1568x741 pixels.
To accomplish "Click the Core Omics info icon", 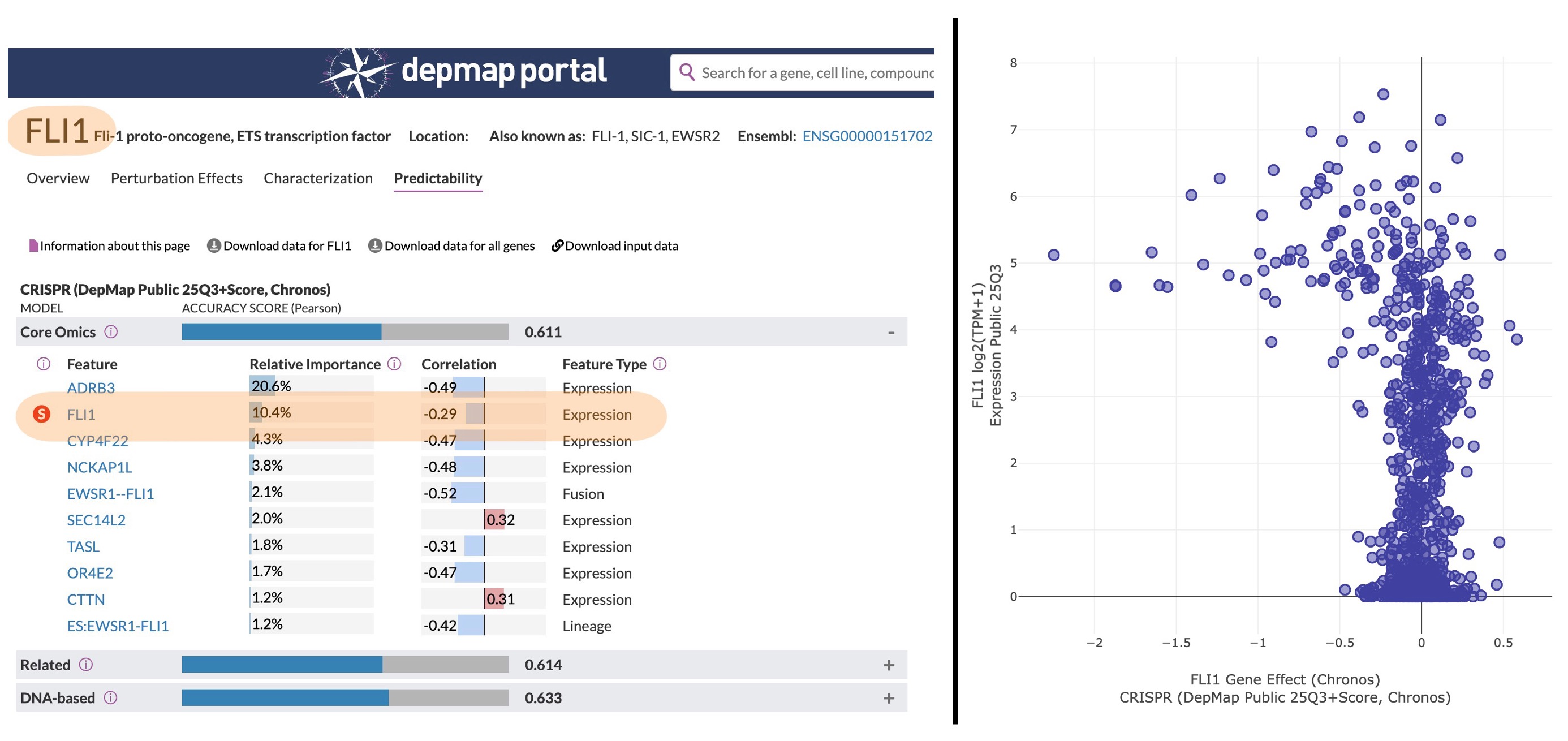I will click(x=110, y=332).
